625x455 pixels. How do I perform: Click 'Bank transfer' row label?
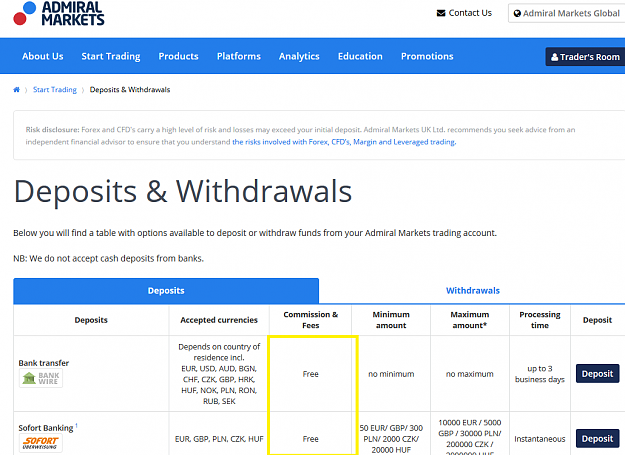click(x=44, y=363)
